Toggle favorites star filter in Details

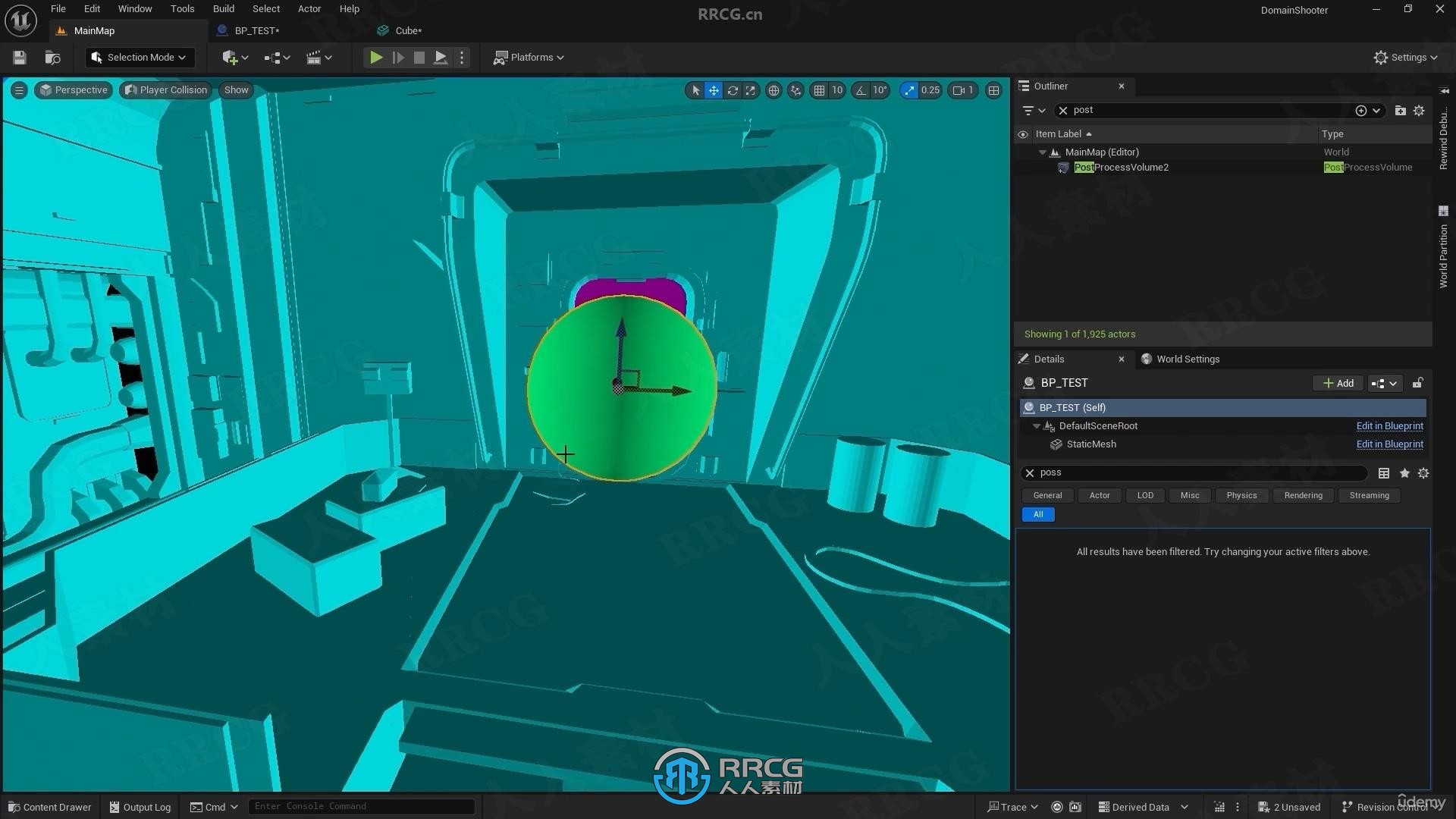[1404, 473]
